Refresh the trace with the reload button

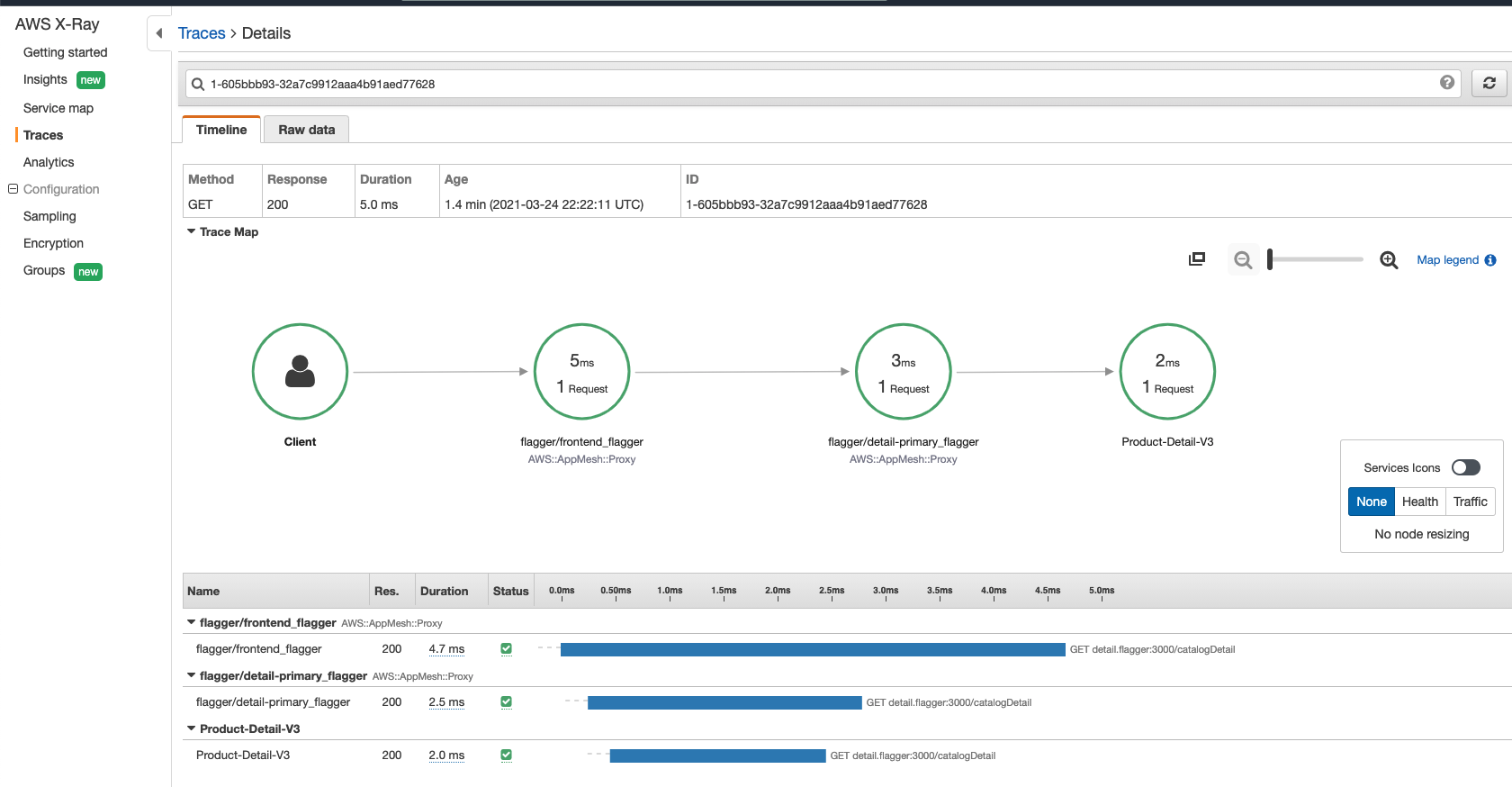(1489, 83)
